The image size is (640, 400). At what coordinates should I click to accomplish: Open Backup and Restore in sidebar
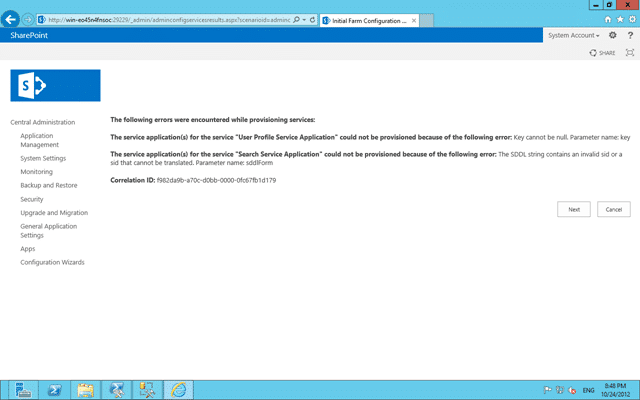[49, 185]
